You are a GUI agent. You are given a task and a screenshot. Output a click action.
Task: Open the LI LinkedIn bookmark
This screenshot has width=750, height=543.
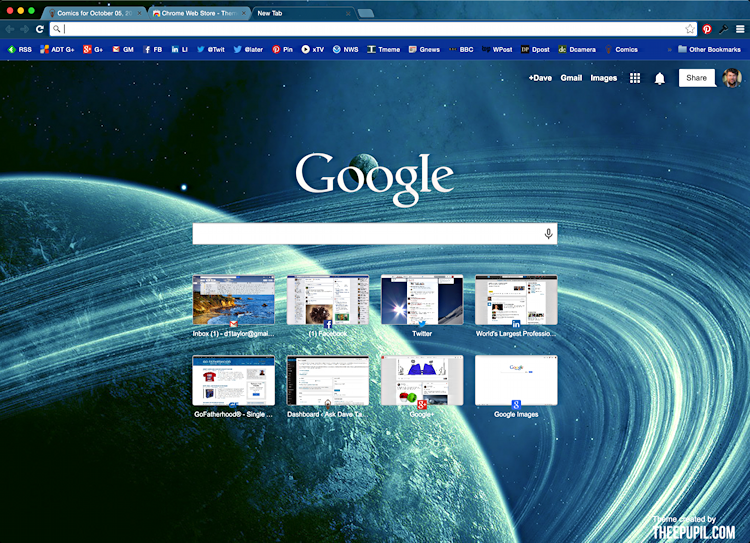179,49
